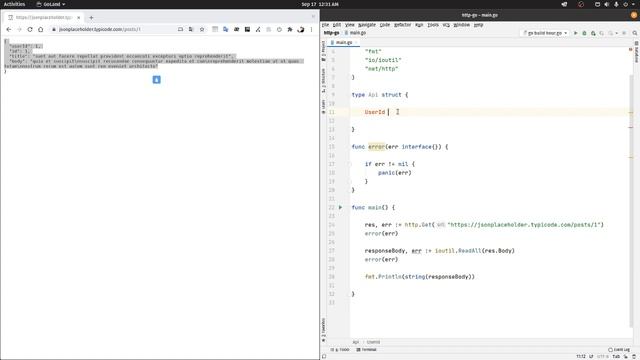Go forward in the browser
Viewport: 640px width, 360px height.
(x=19, y=29)
